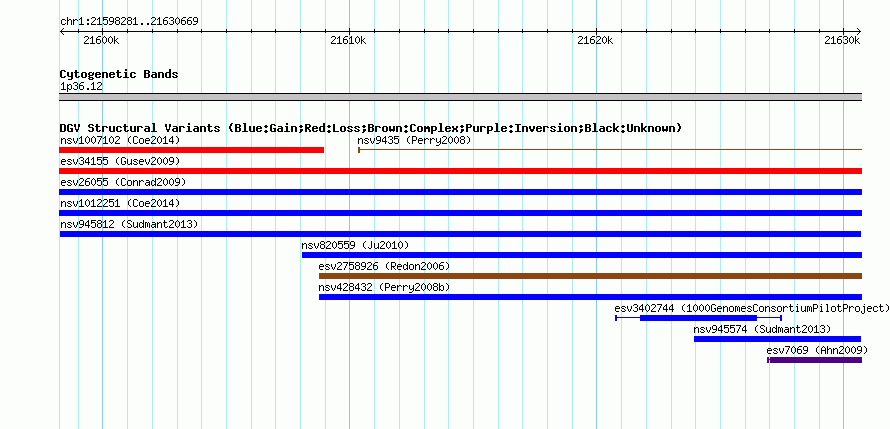Click the gray 1p36.12 cytogenetic band bar
This screenshot has width=890, height=429.
coord(460,97)
